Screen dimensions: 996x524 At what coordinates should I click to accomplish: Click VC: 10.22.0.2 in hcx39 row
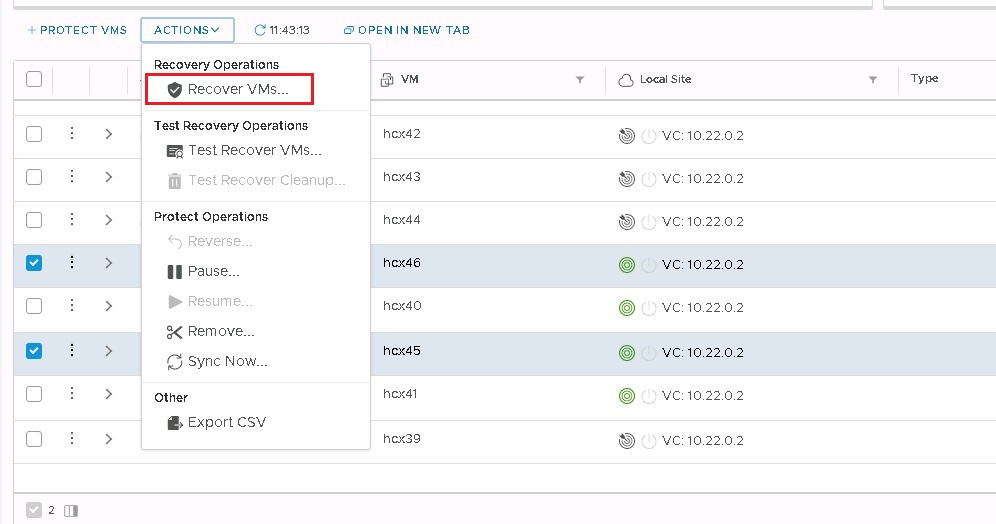703,441
